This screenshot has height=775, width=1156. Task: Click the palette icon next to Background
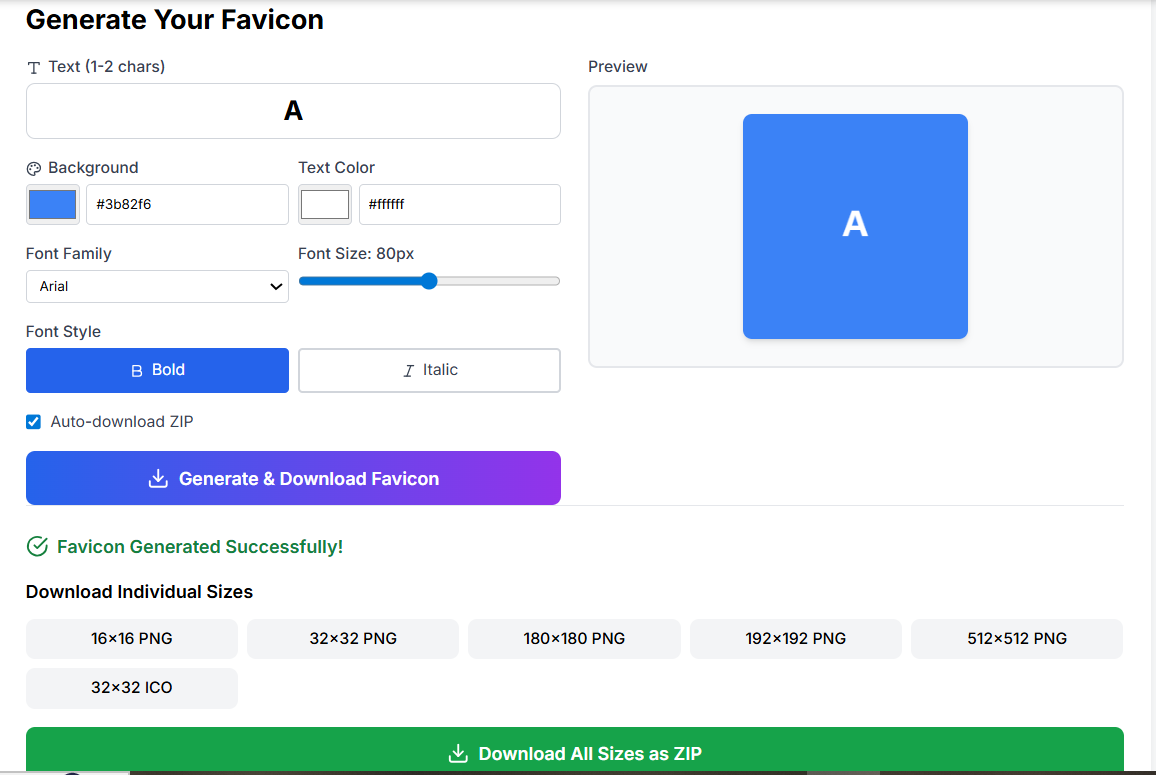34,168
